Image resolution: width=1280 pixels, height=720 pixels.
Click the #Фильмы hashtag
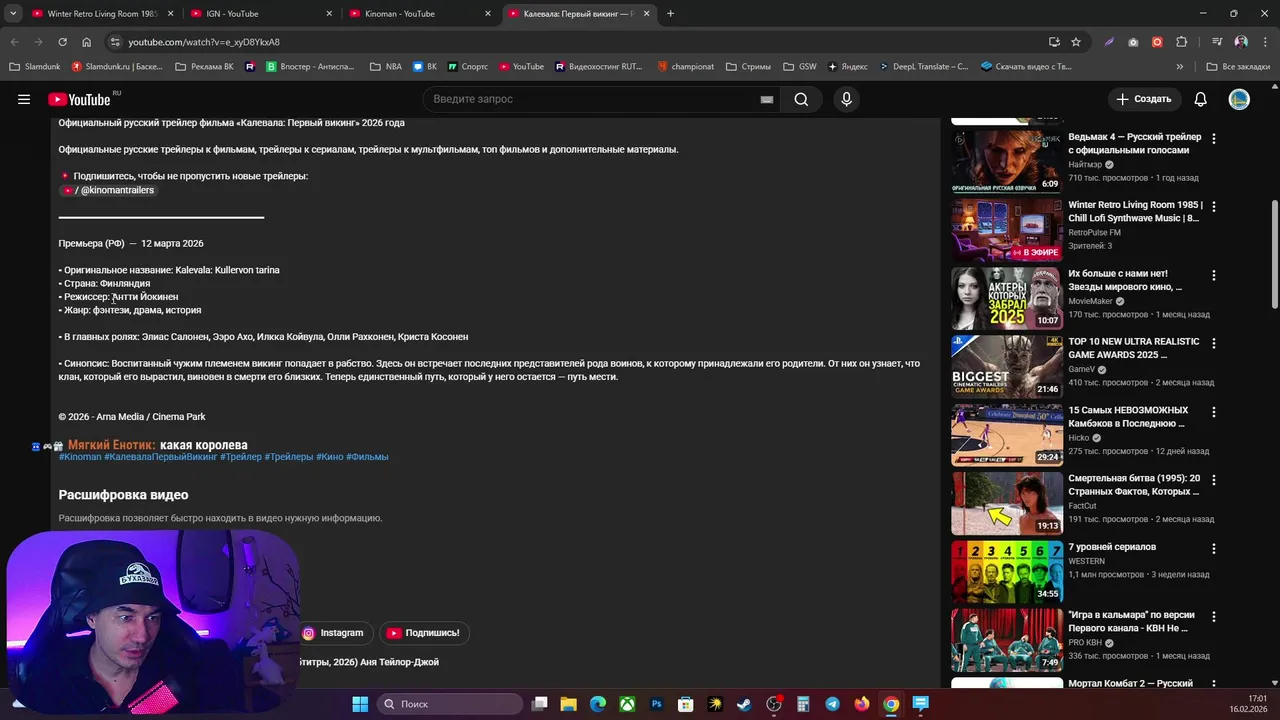tap(367, 457)
